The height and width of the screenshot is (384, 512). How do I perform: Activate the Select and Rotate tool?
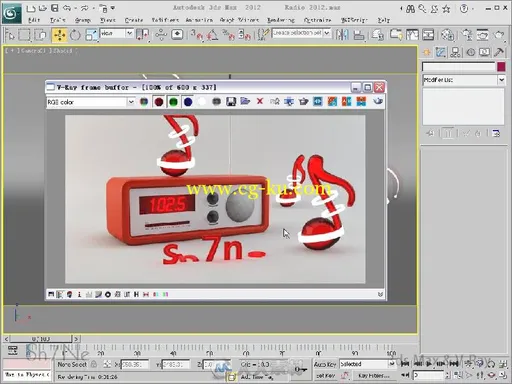pyautogui.click(x=75, y=35)
